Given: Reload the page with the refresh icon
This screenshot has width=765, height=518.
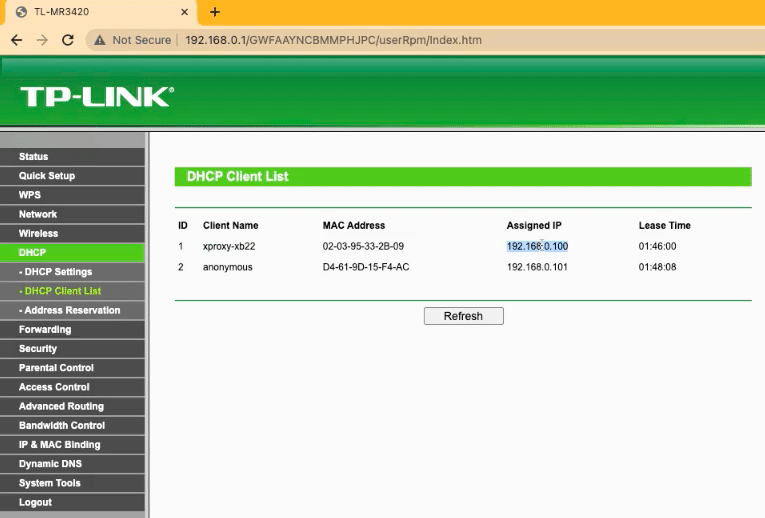Looking at the screenshot, I should coord(68,40).
